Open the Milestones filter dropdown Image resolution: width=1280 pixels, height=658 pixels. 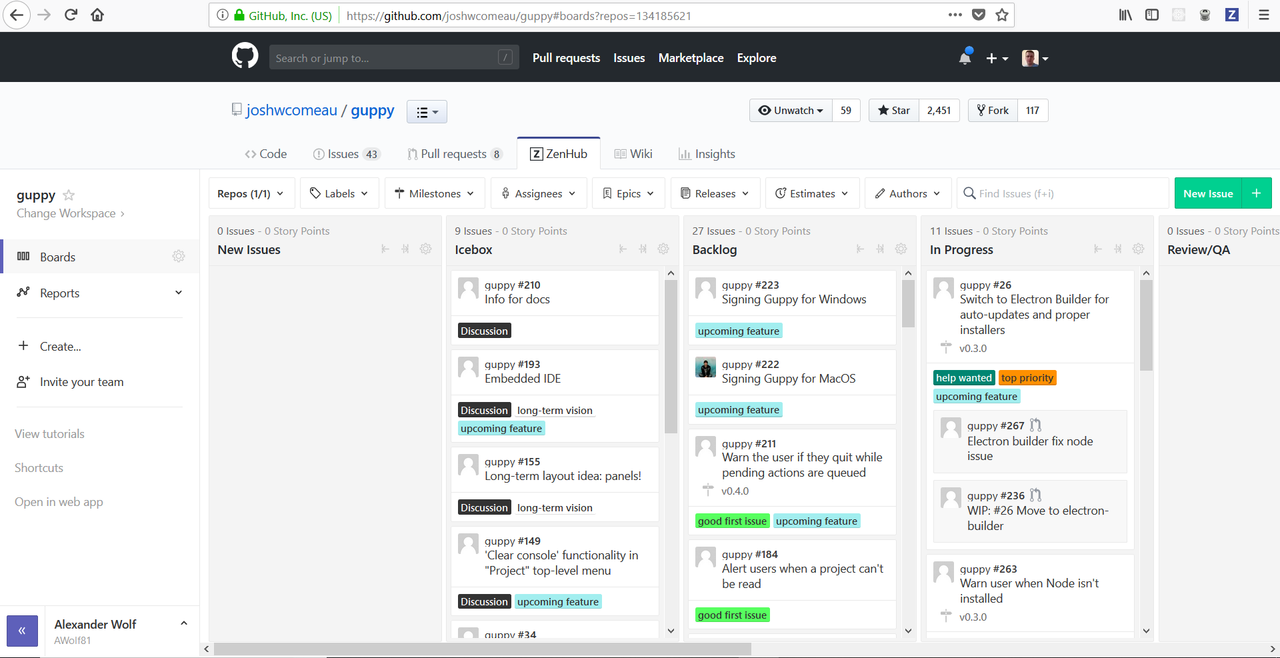pos(435,193)
